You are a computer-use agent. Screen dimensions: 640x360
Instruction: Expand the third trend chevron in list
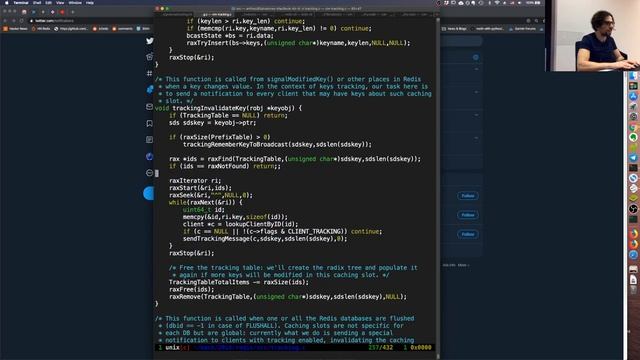point(476,115)
